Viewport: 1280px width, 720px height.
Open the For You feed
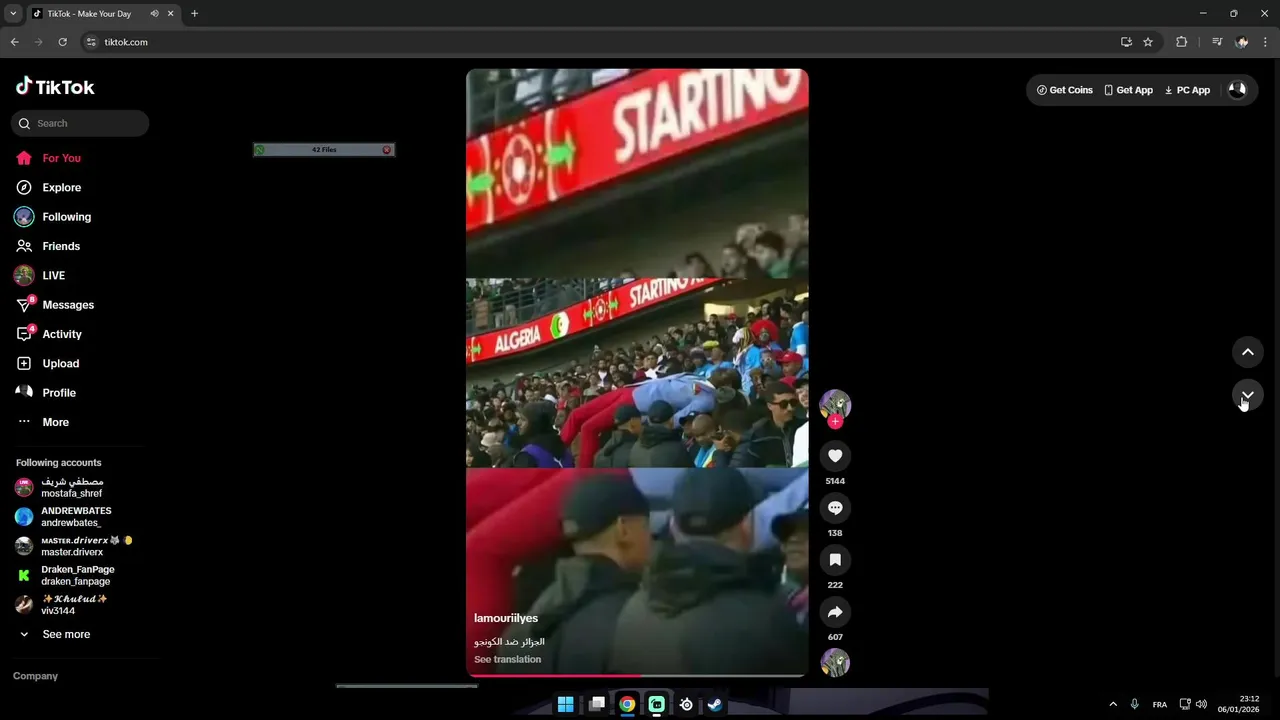(48, 158)
